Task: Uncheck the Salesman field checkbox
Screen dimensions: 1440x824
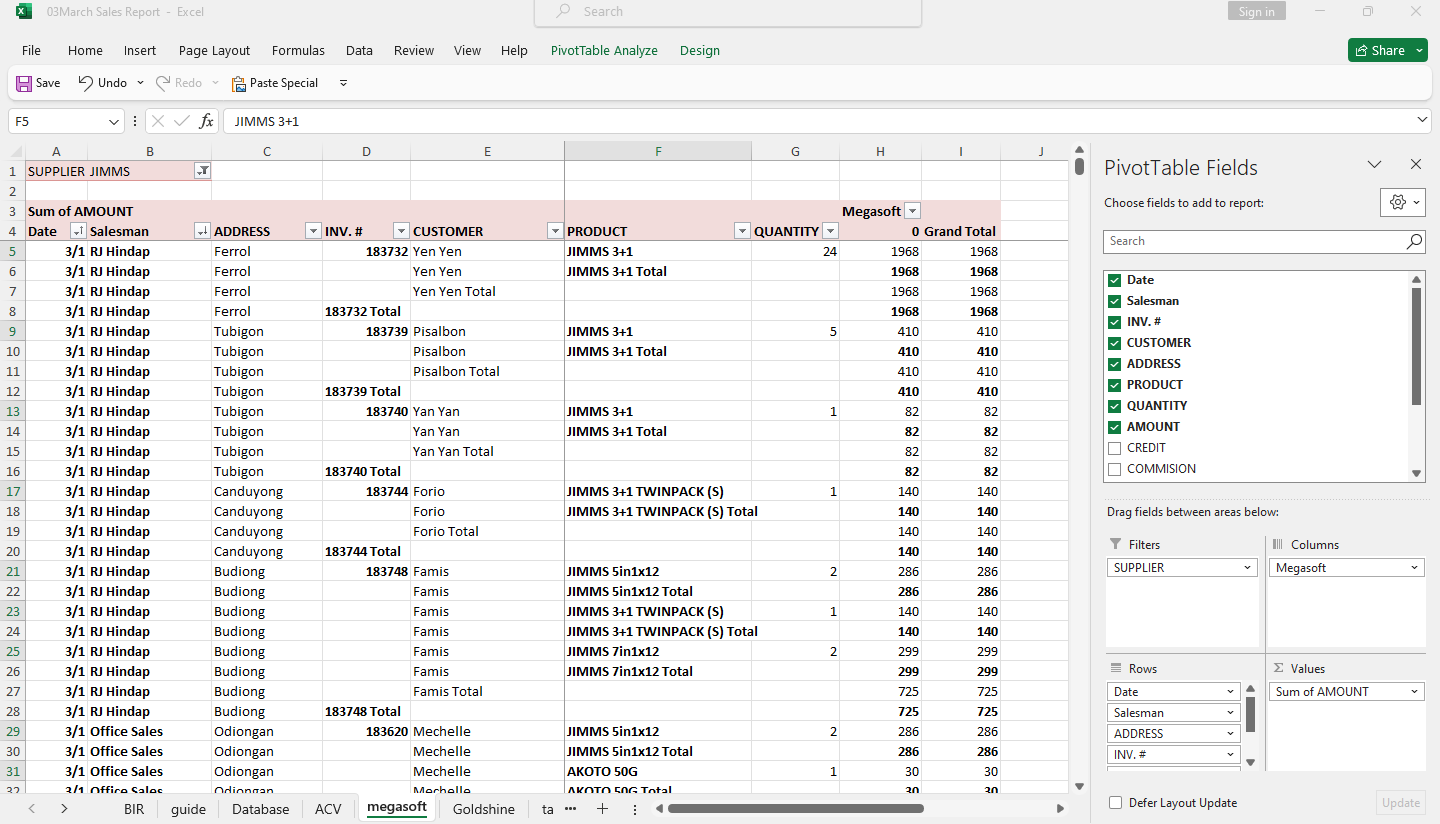Action: pos(1114,301)
